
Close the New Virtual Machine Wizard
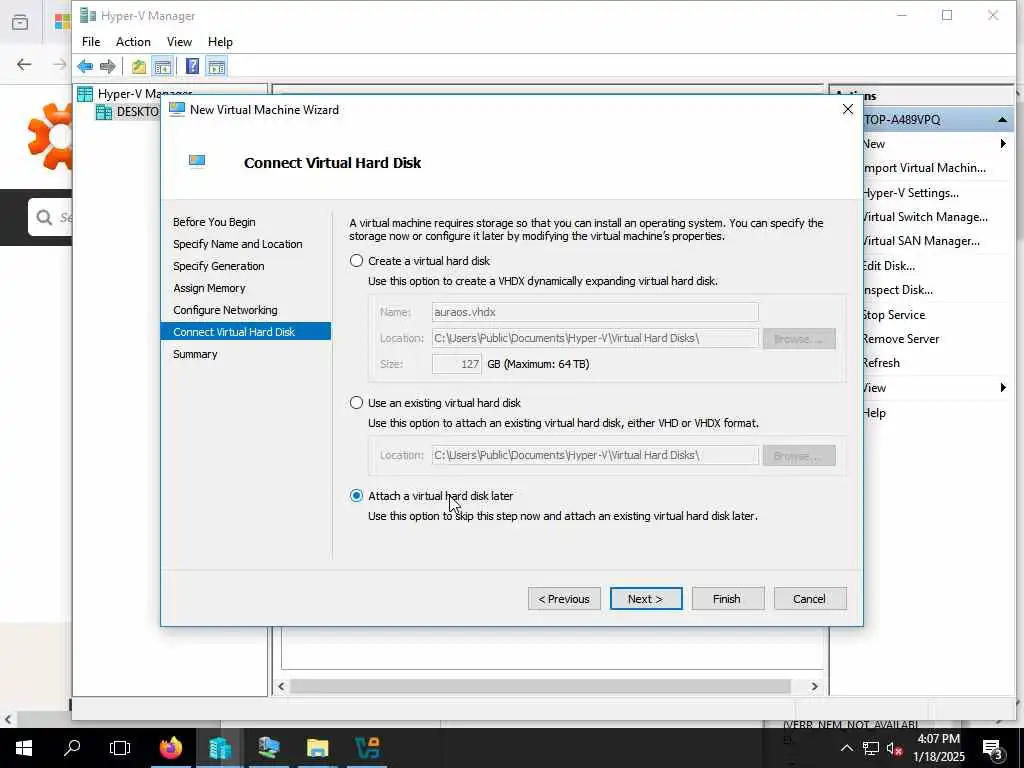pos(848,109)
